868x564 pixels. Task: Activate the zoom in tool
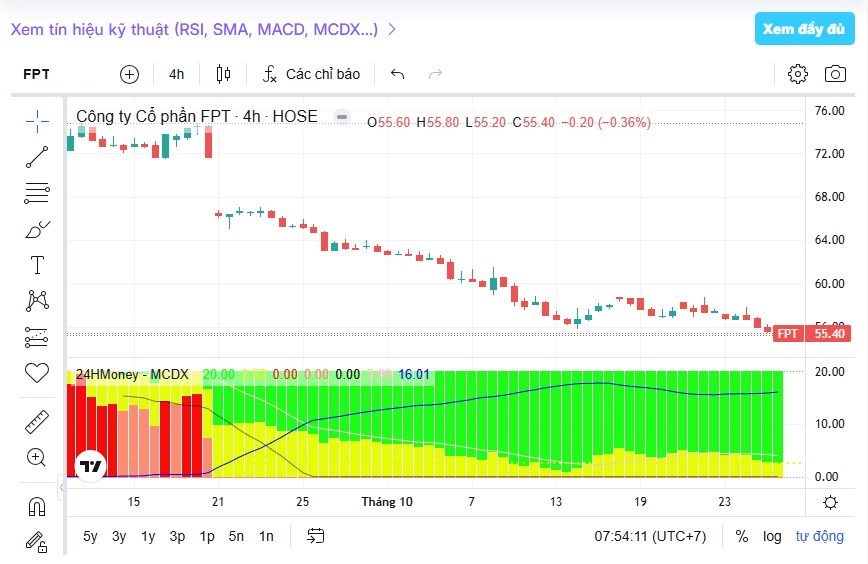(37, 458)
